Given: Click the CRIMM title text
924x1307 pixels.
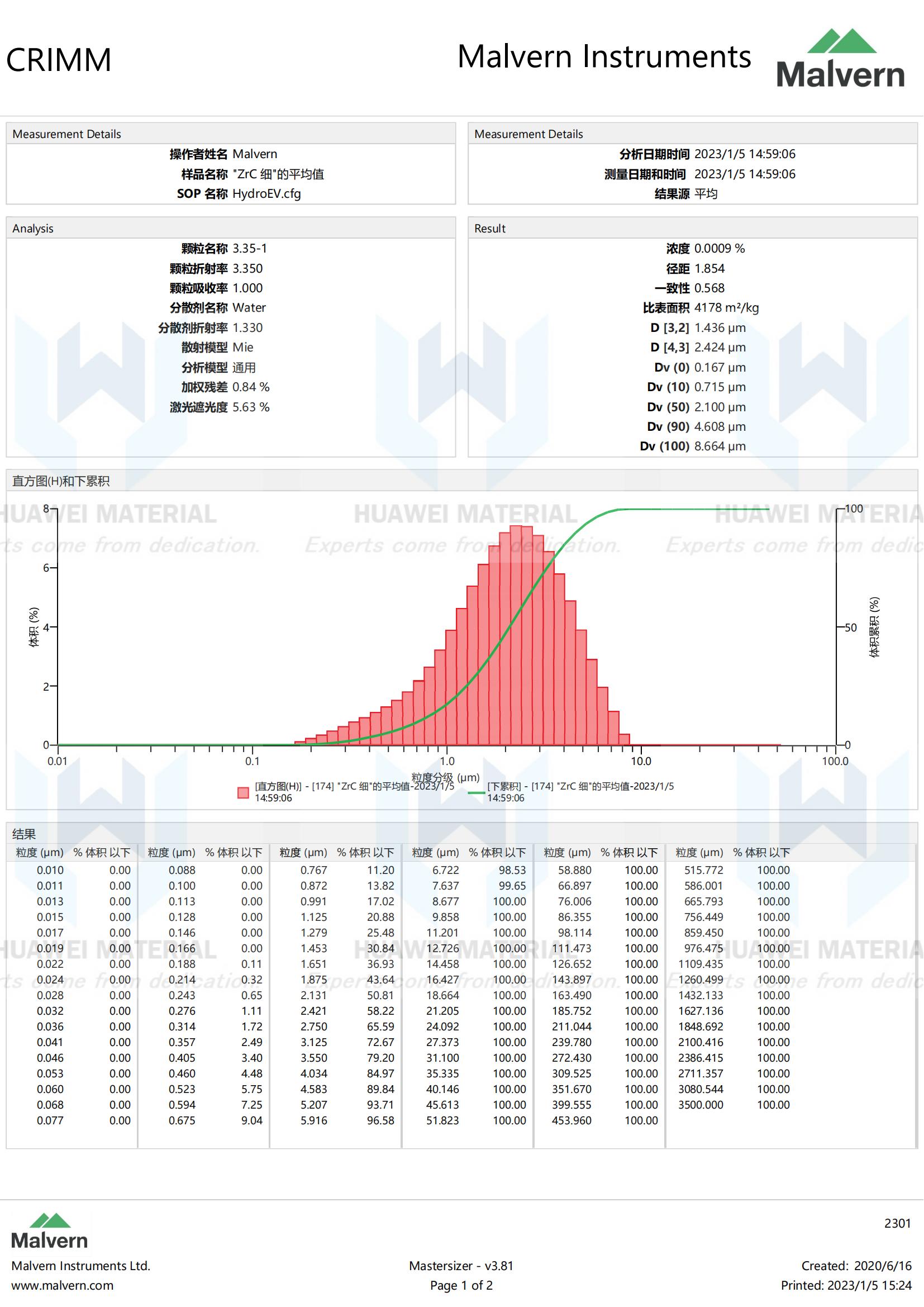Looking at the screenshot, I should point(59,60).
